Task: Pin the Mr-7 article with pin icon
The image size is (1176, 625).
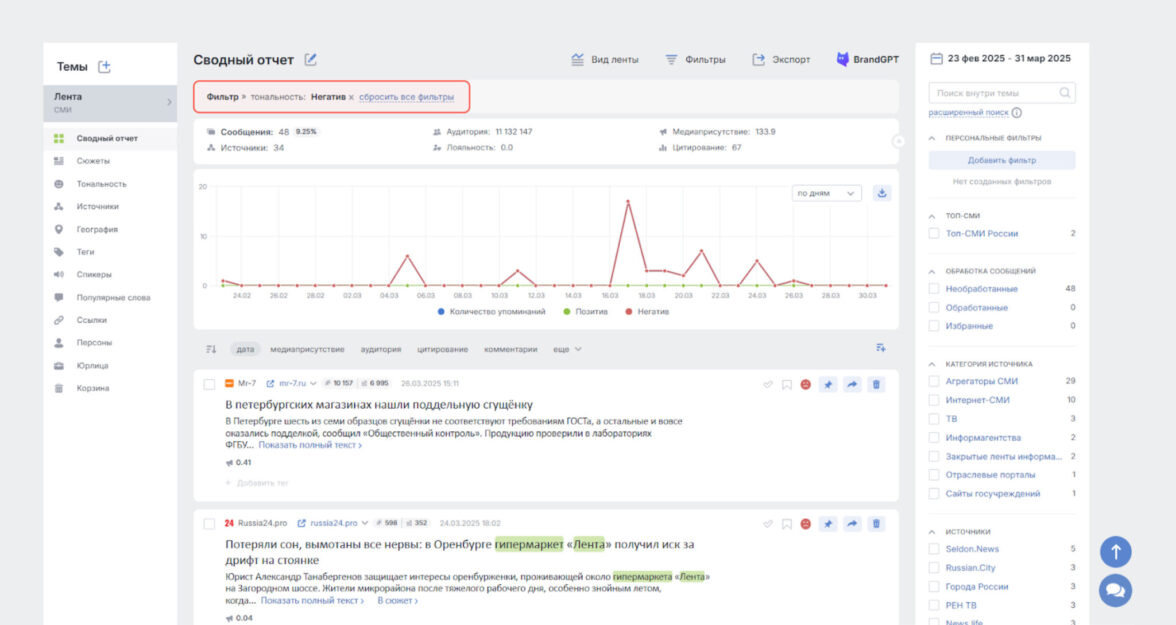Action: (828, 384)
